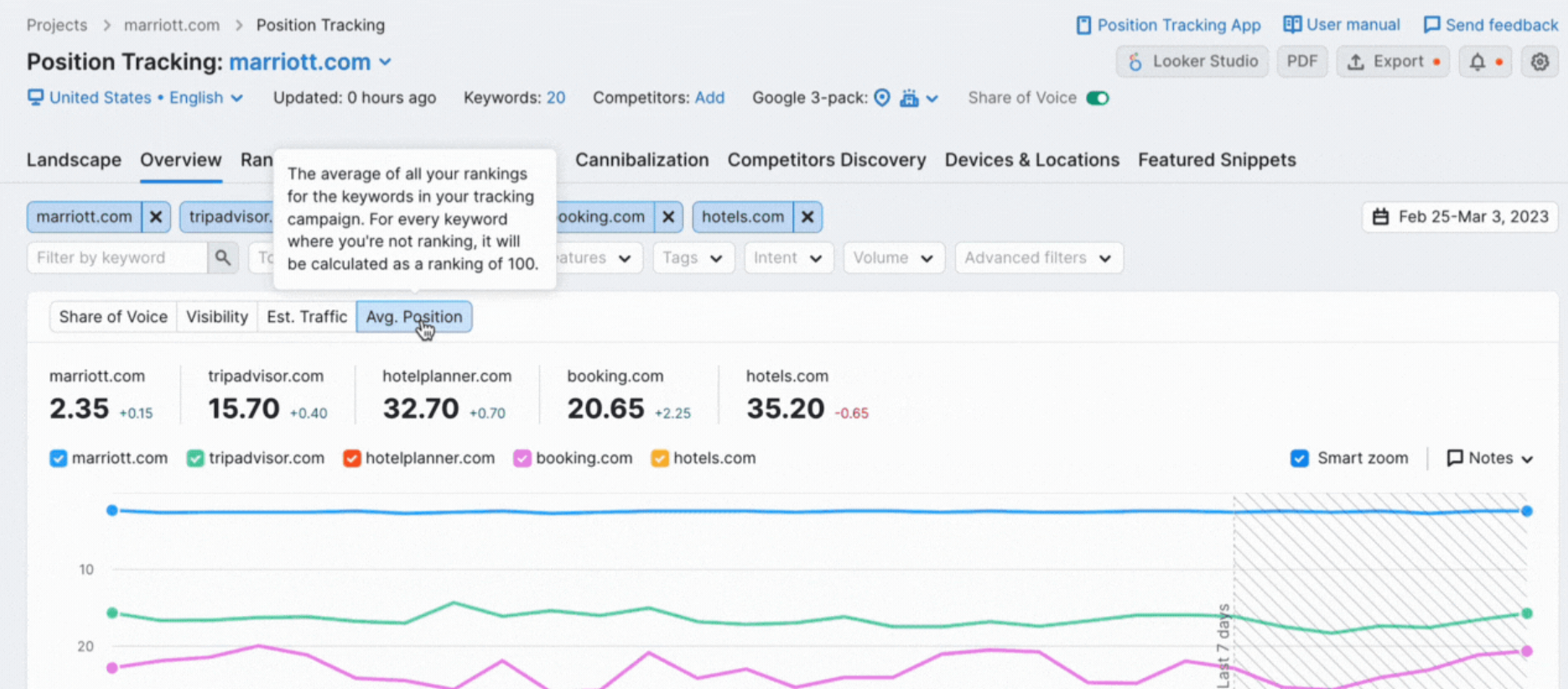Click the hotels.com chip label
Viewport: 1568px width, 689px height.
click(x=743, y=217)
